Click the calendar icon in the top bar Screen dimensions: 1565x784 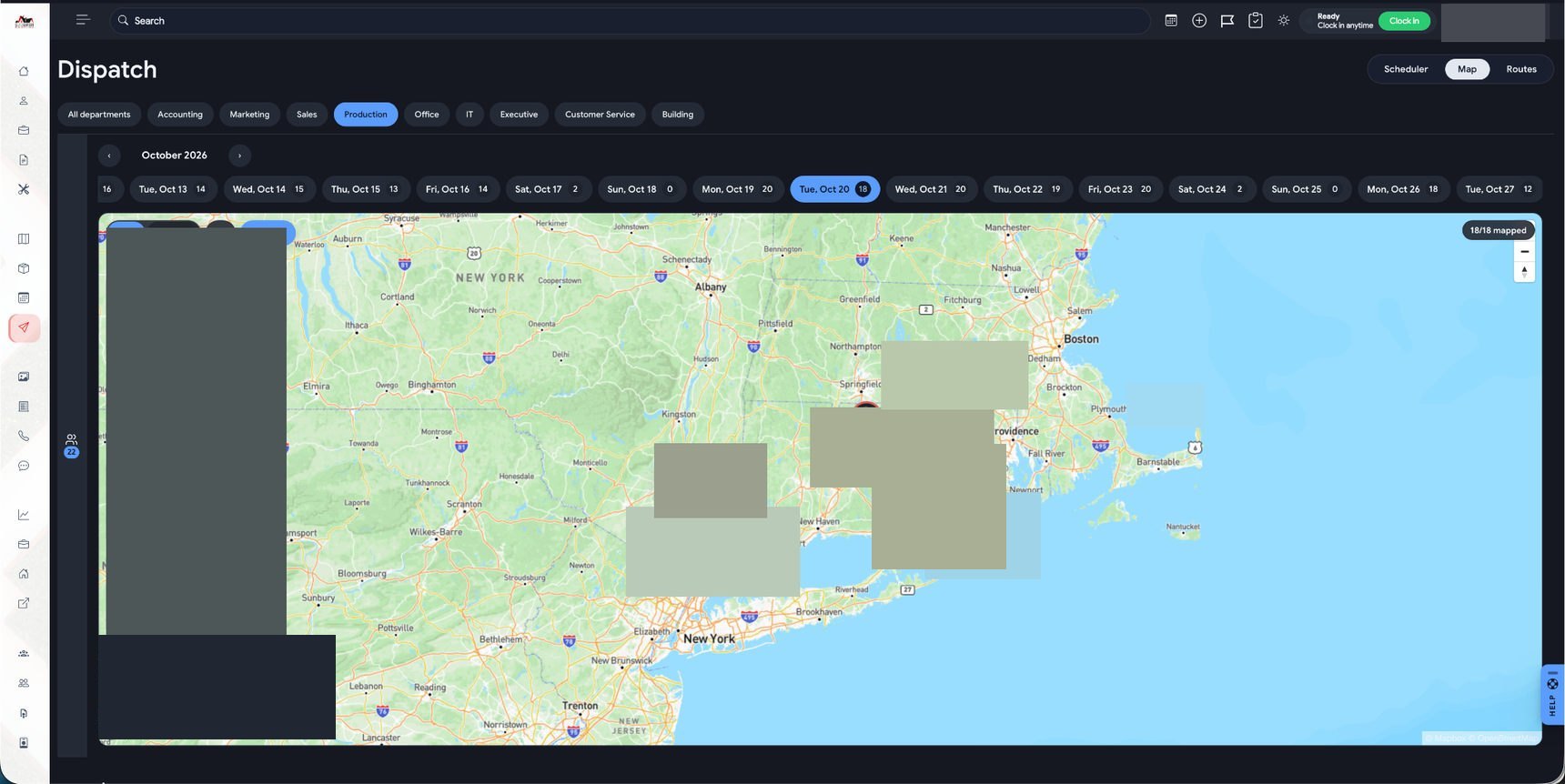[x=1171, y=20]
